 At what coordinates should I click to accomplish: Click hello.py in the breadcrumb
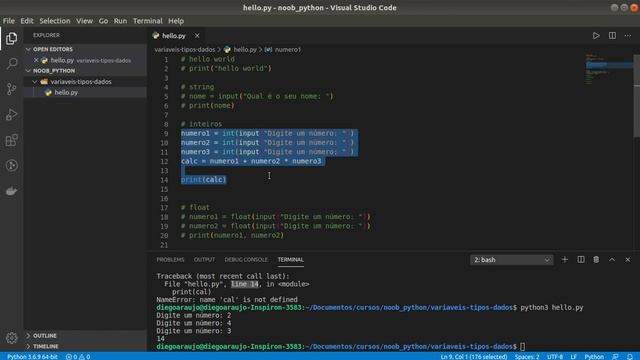coord(245,49)
